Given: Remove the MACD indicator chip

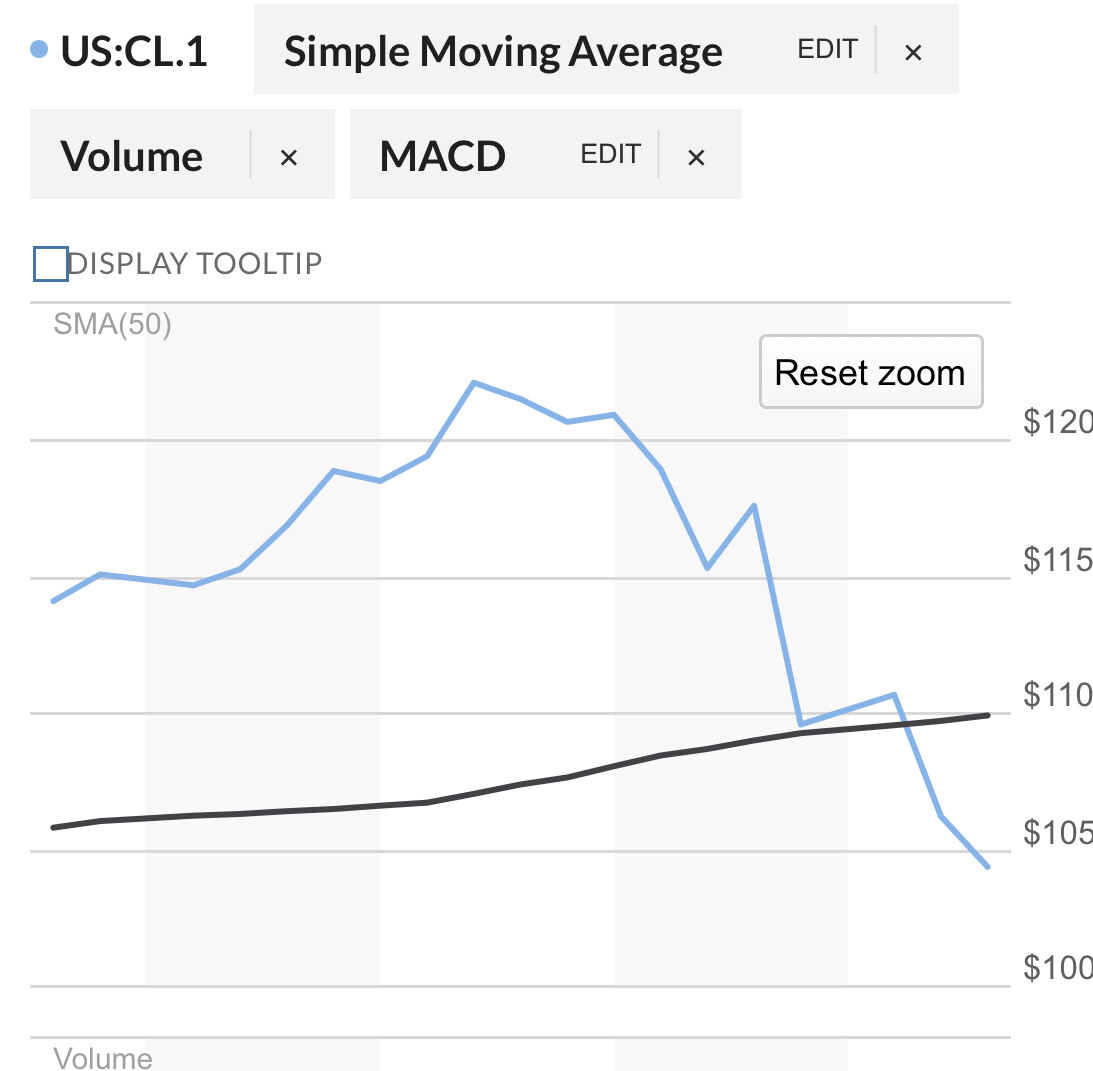Looking at the screenshot, I should [x=696, y=157].
